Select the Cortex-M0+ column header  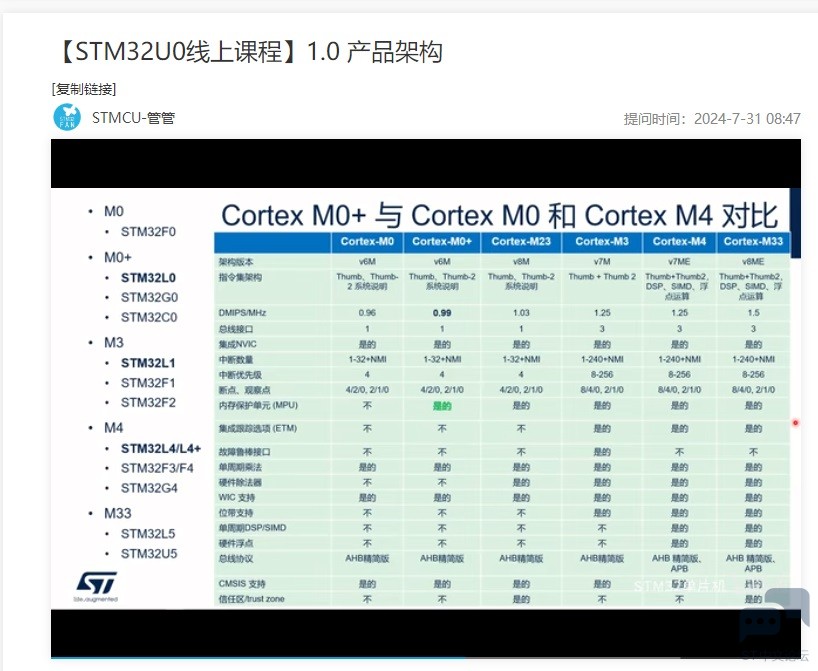pyautogui.click(x=442, y=241)
